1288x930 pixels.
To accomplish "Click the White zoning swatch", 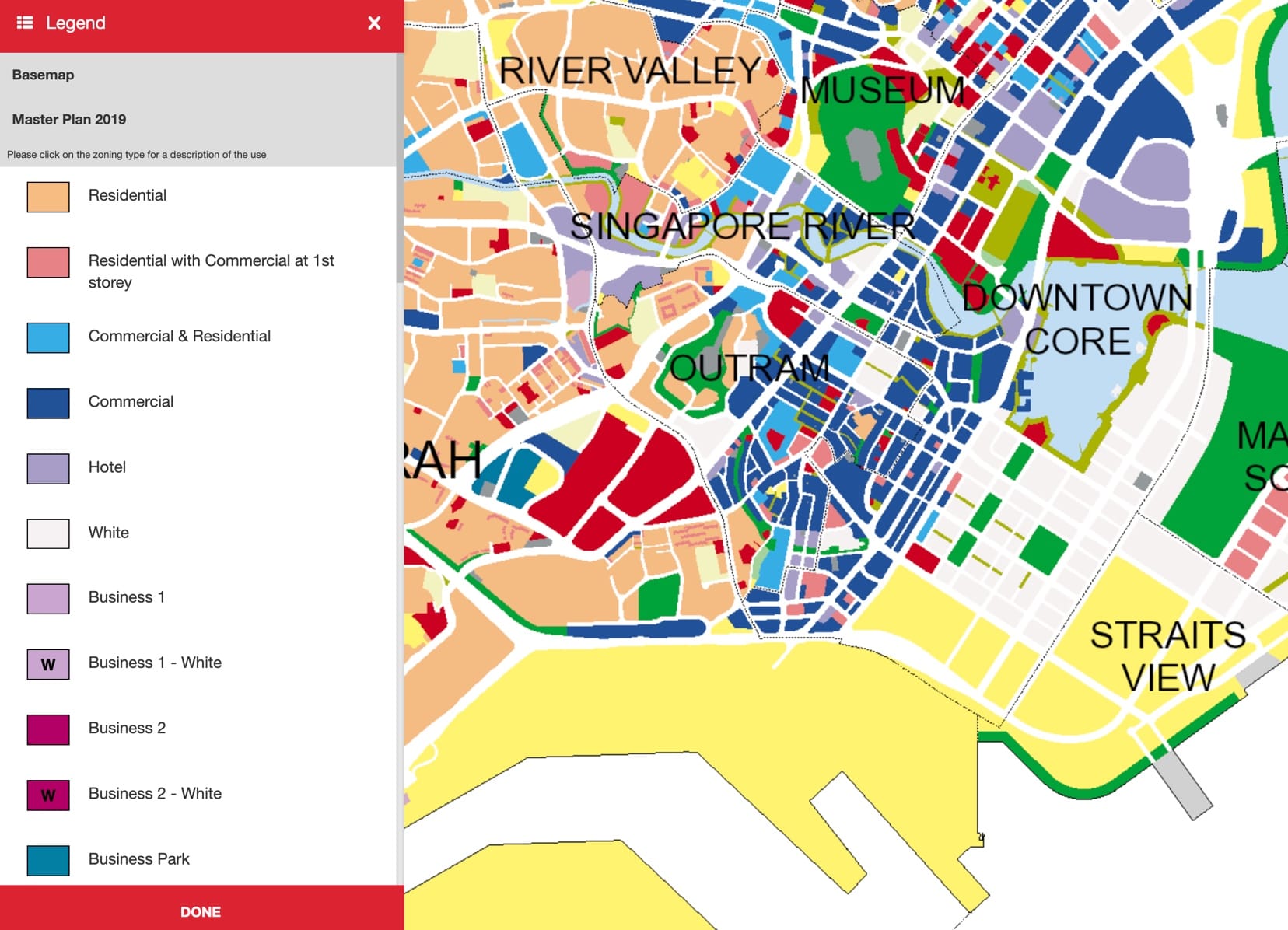I will [48, 534].
